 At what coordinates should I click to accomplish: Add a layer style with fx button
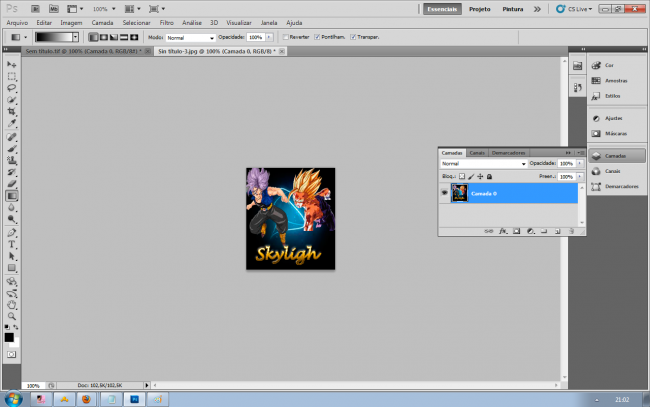(503, 231)
